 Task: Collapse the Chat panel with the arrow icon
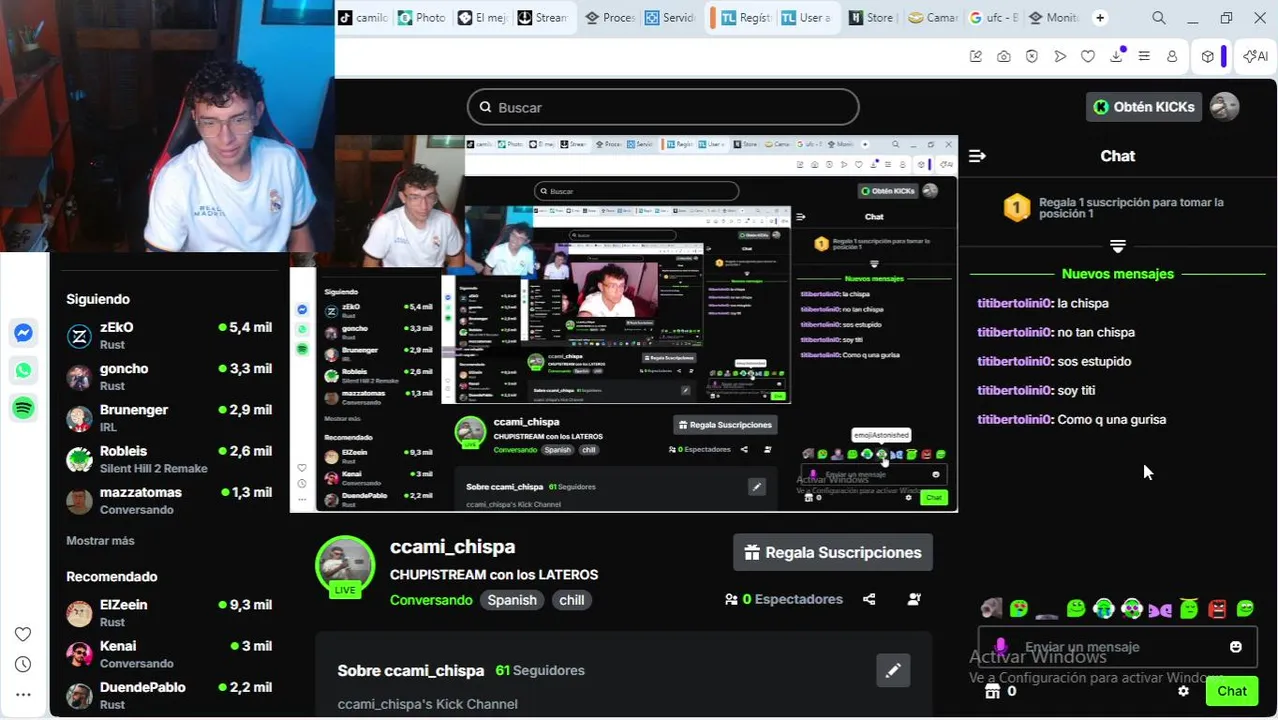coord(978,156)
